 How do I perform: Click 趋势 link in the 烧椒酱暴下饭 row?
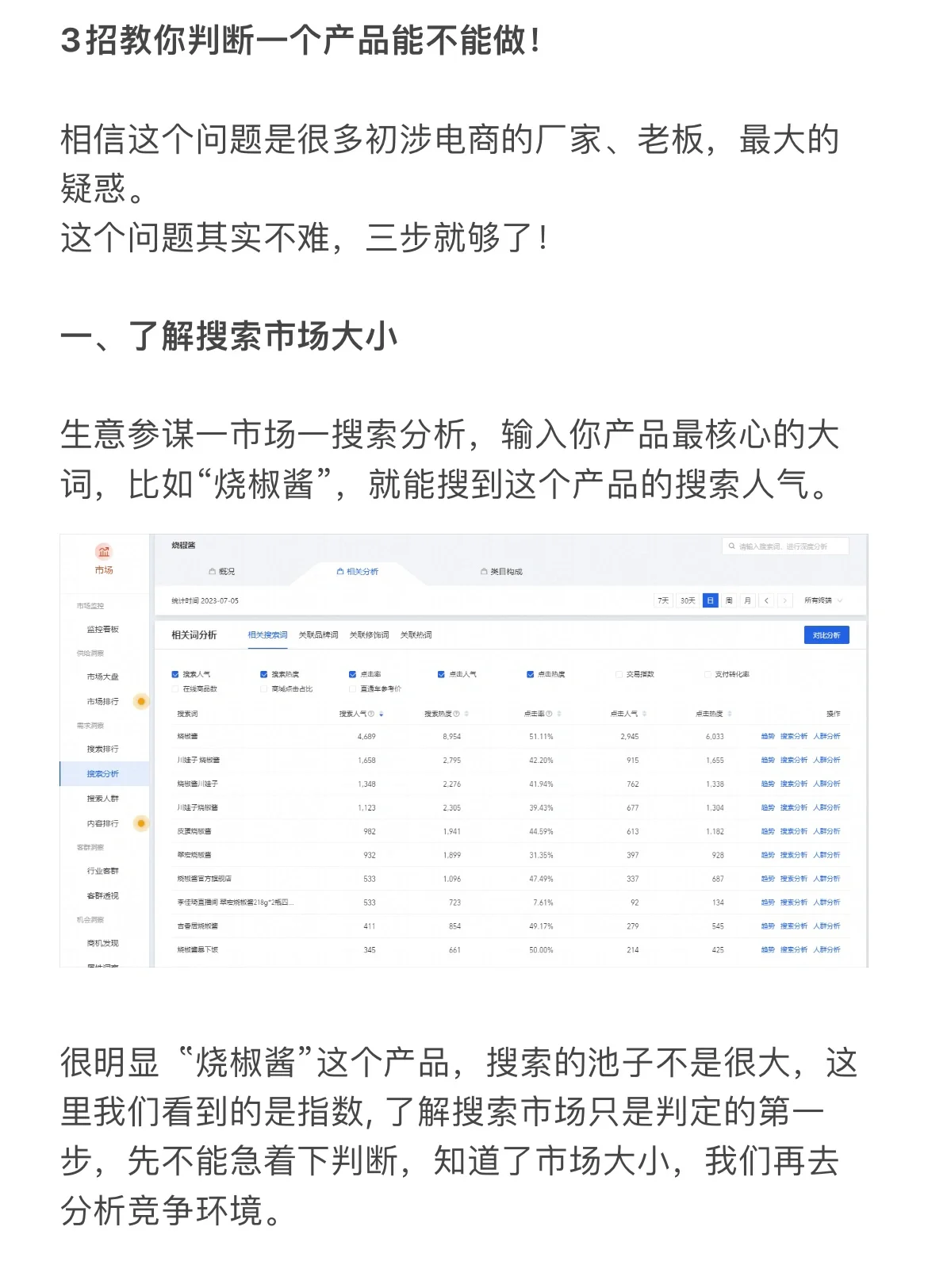click(x=768, y=949)
